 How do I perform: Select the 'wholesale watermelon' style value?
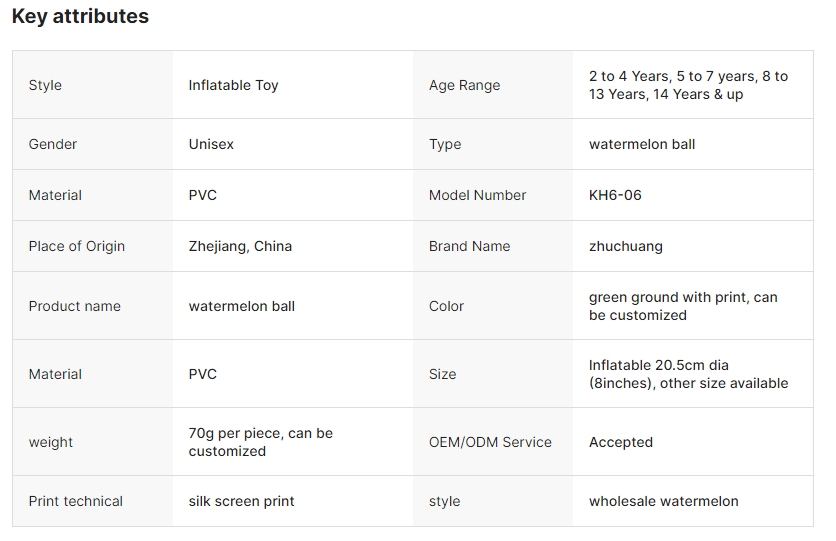[x=663, y=501]
